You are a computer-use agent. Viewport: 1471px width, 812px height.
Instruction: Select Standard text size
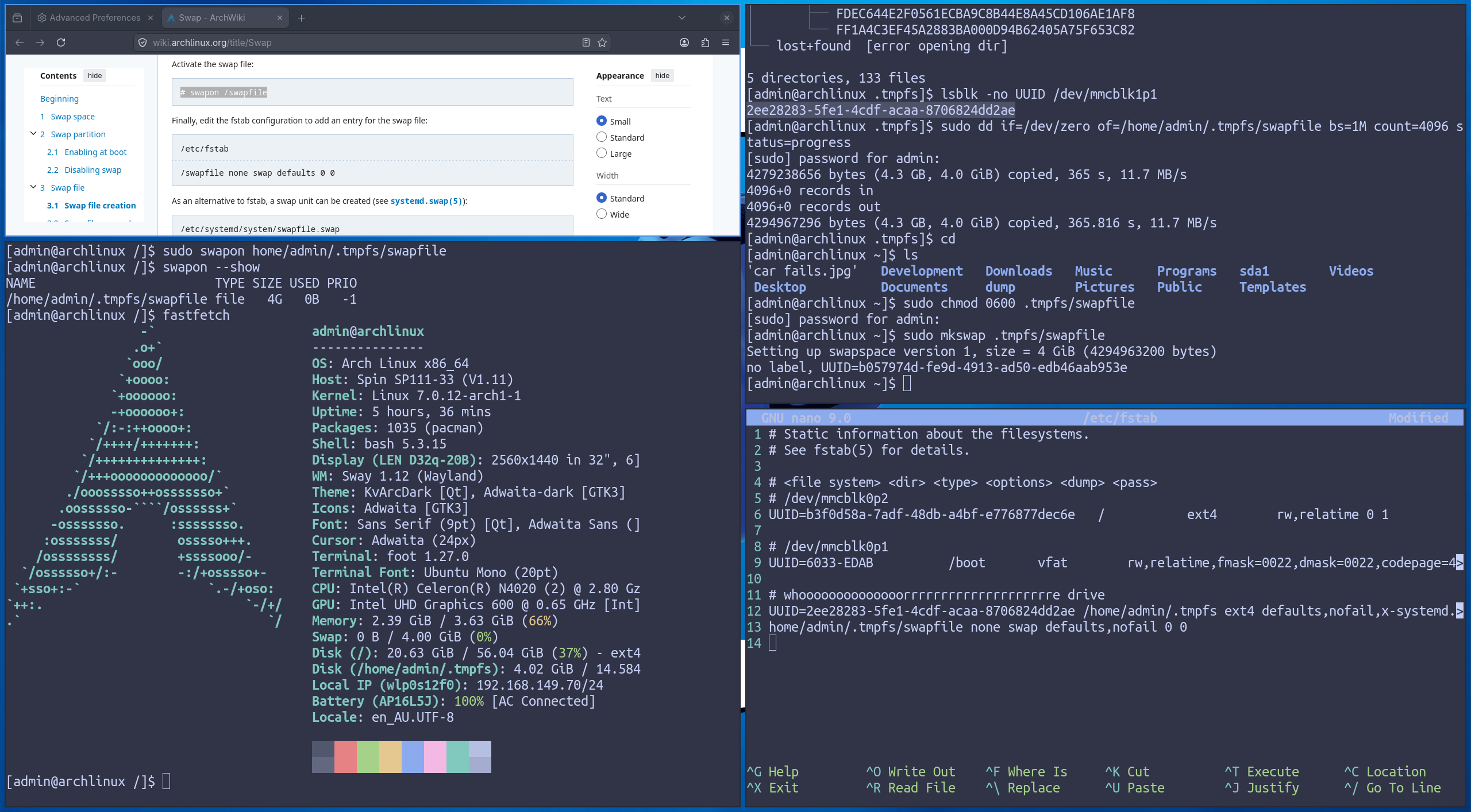coord(602,137)
